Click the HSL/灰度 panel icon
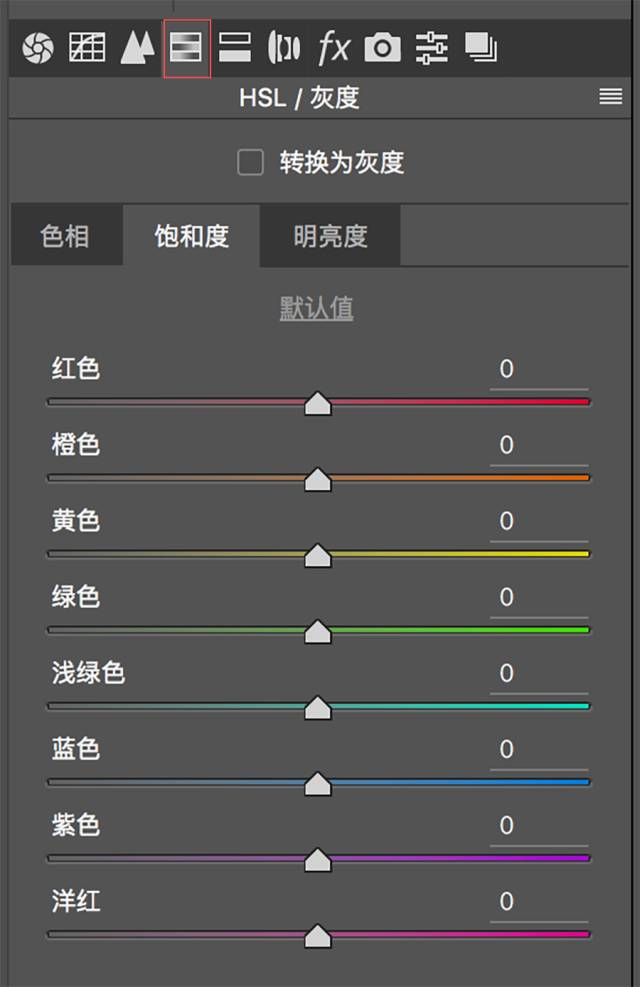This screenshot has height=987, width=640. click(x=186, y=46)
